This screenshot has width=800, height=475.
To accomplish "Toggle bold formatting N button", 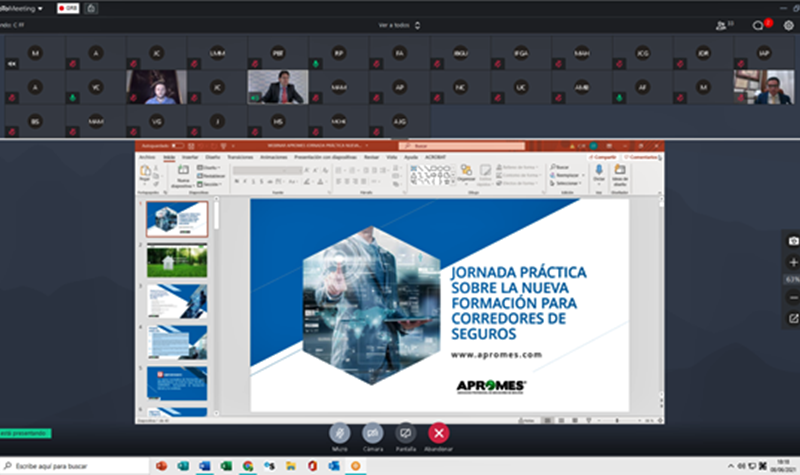I will (x=237, y=181).
